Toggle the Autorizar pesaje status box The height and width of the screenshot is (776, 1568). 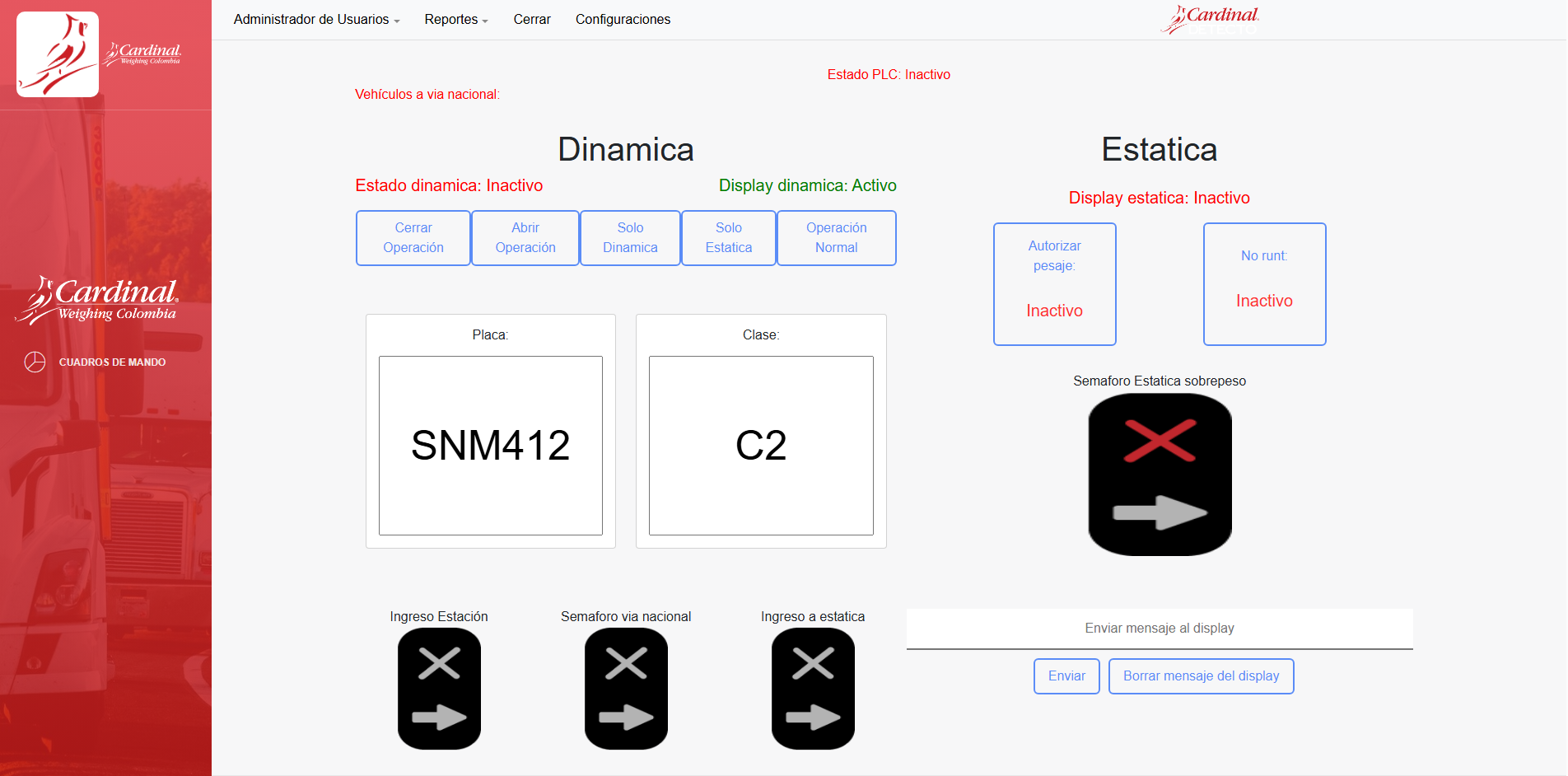(1054, 284)
